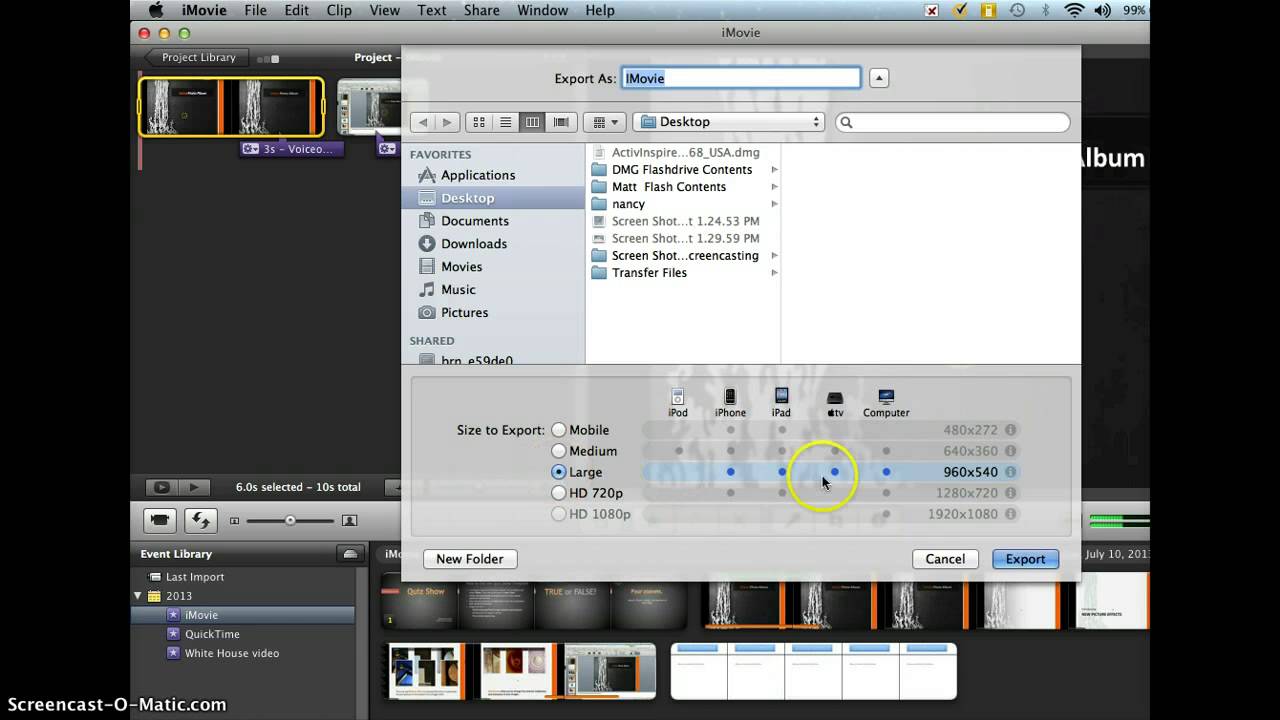This screenshot has height=720, width=1280.
Task: Click the small thumbnail icon left of zoom slider
Action: click(235, 521)
